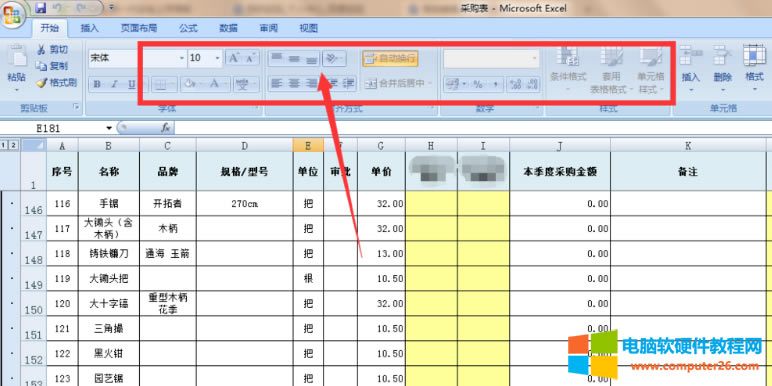Click Merge & Center (合并后居中) button
772x386 pixels.
pyautogui.click(x=395, y=84)
